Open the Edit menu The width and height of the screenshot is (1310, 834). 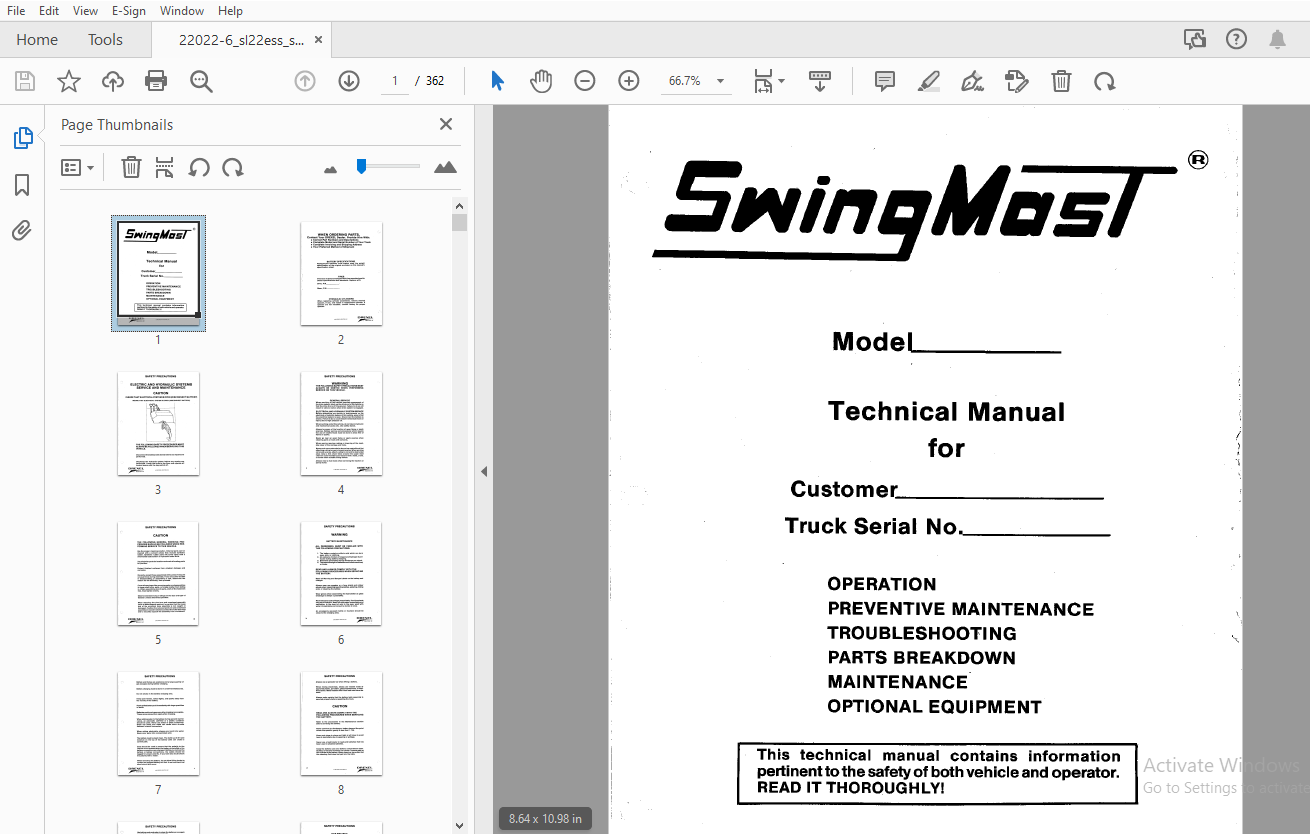pyautogui.click(x=48, y=10)
